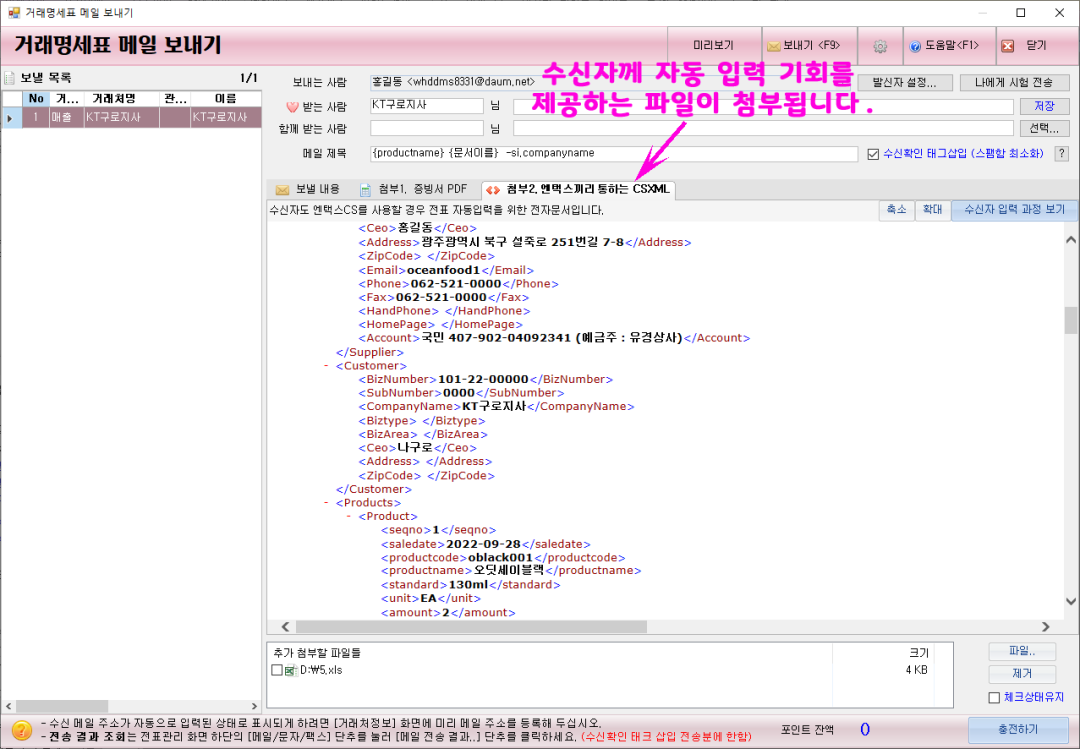
Task: Send mail with 보내기 <F9> button
Action: 809,45
